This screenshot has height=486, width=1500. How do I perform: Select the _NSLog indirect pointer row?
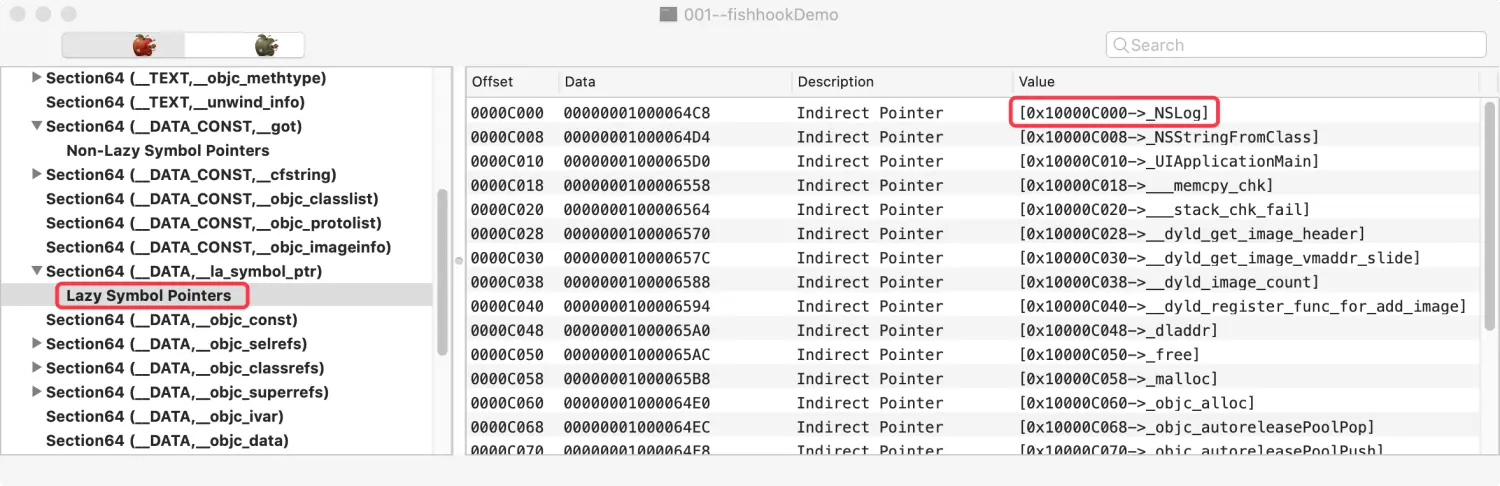(900, 113)
